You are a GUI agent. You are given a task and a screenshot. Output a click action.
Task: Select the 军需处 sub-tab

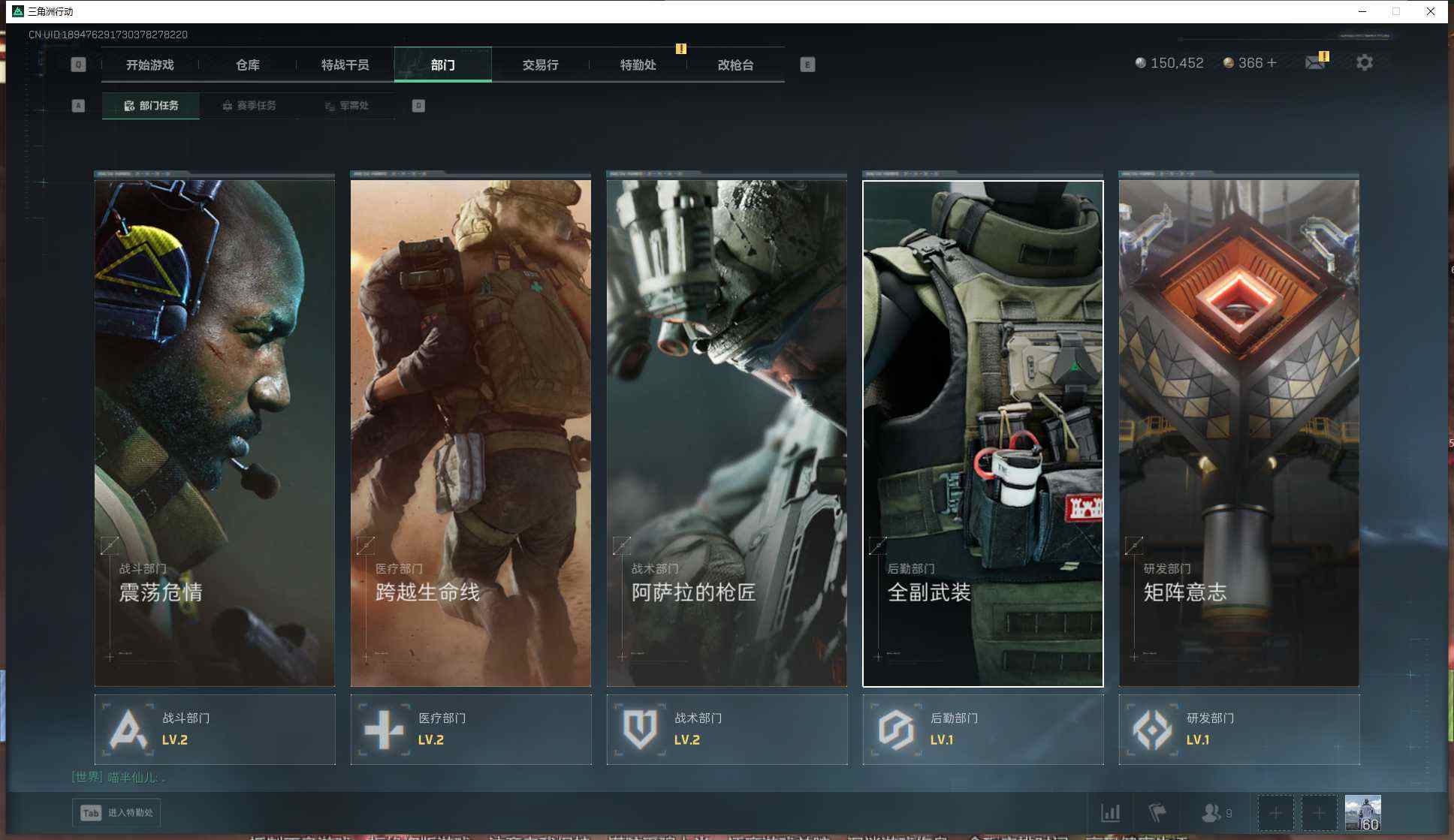[347, 106]
